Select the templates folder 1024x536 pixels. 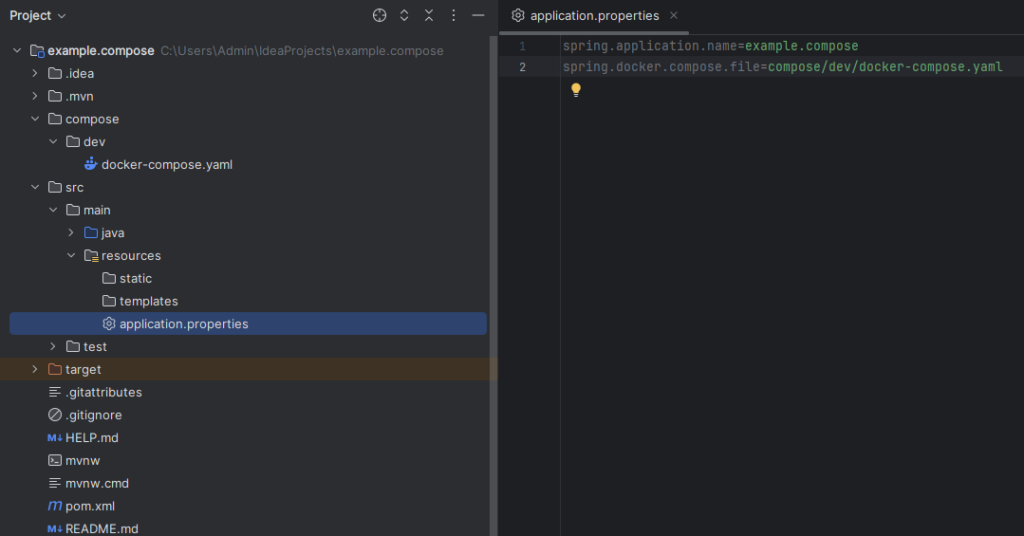(148, 301)
